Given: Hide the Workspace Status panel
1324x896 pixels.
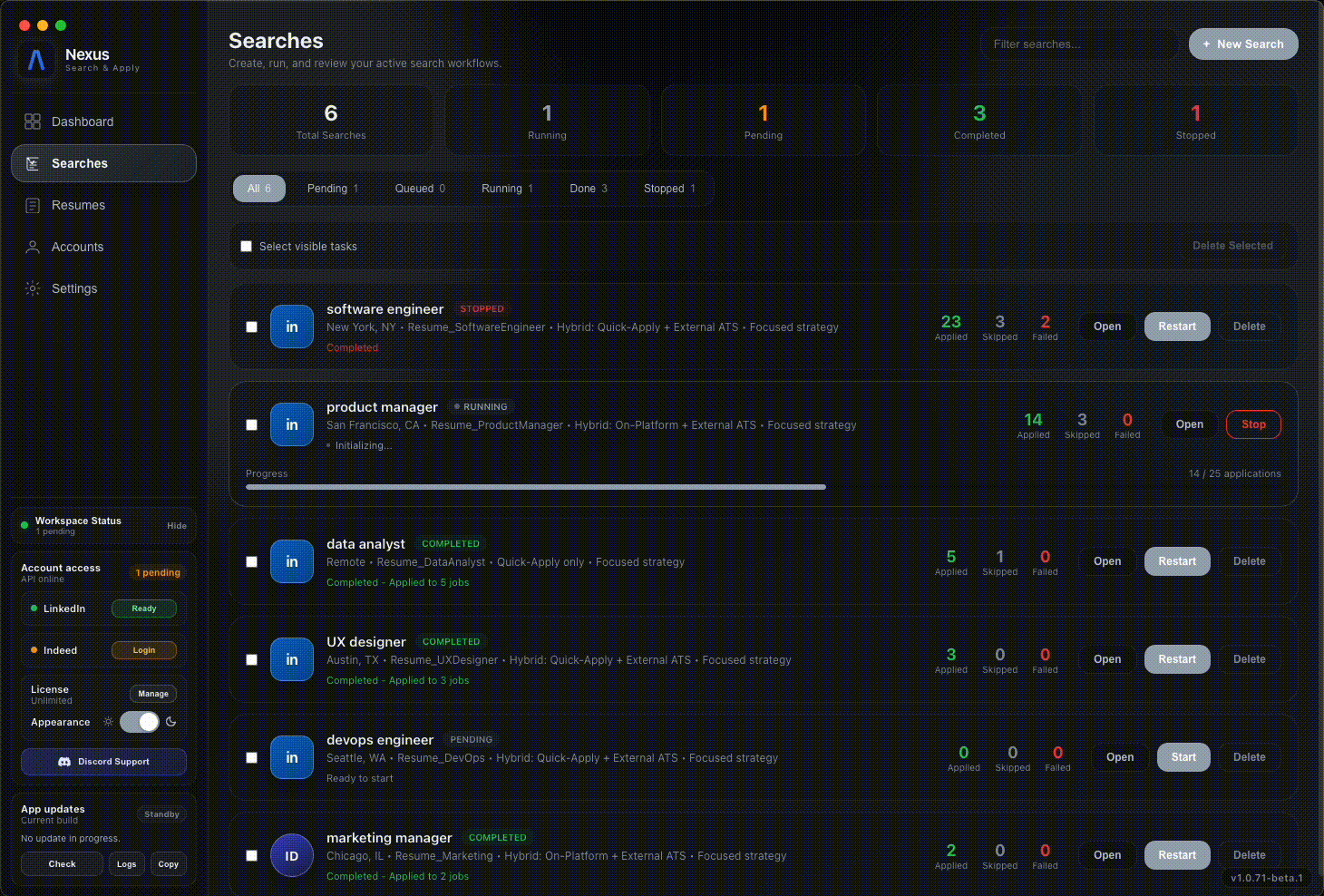Looking at the screenshot, I should (177, 526).
